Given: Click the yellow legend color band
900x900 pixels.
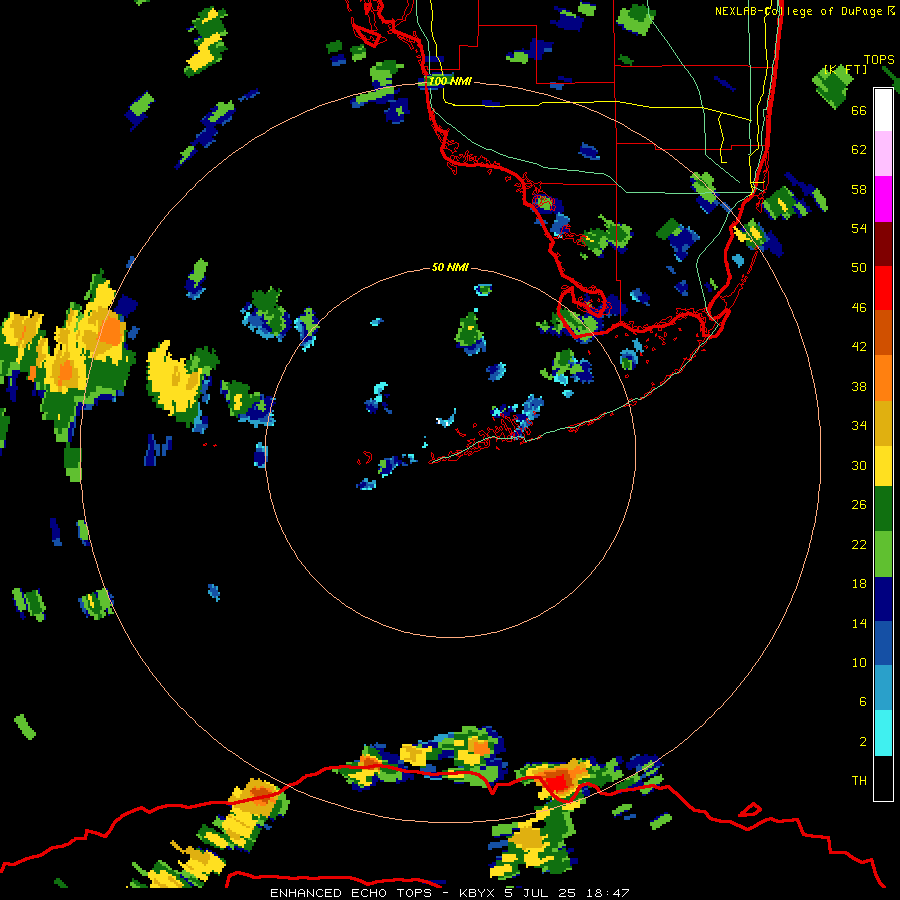Looking at the screenshot, I should (x=883, y=466).
